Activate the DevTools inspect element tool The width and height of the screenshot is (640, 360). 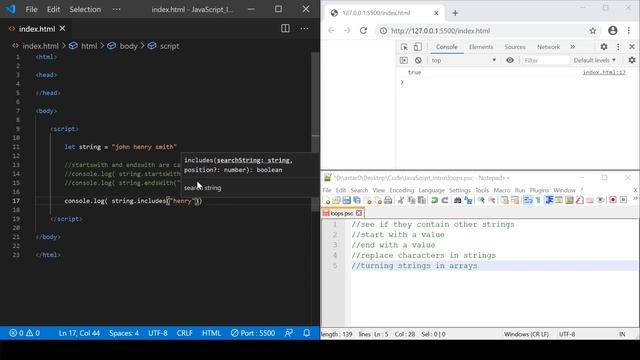click(x=404, y=47)
